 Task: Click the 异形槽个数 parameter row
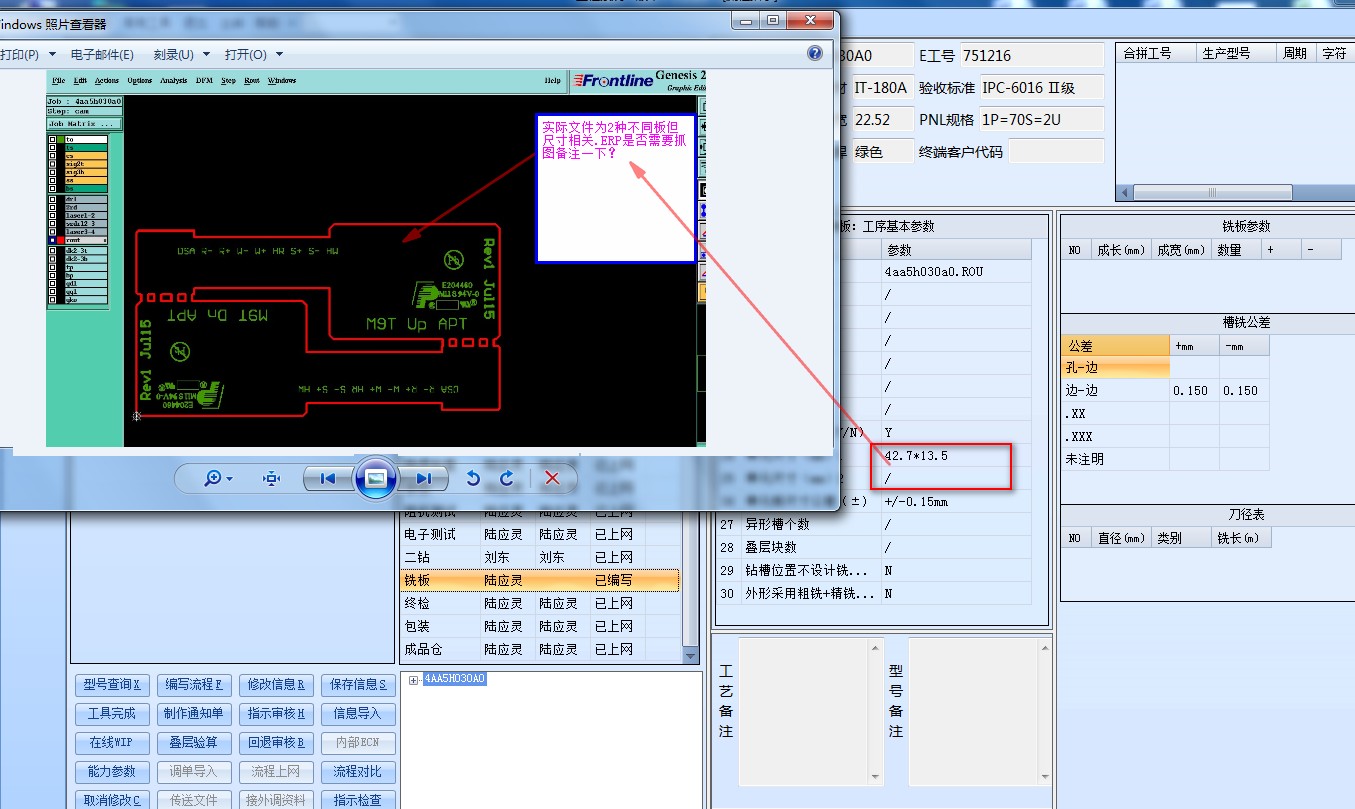(873, 524)
